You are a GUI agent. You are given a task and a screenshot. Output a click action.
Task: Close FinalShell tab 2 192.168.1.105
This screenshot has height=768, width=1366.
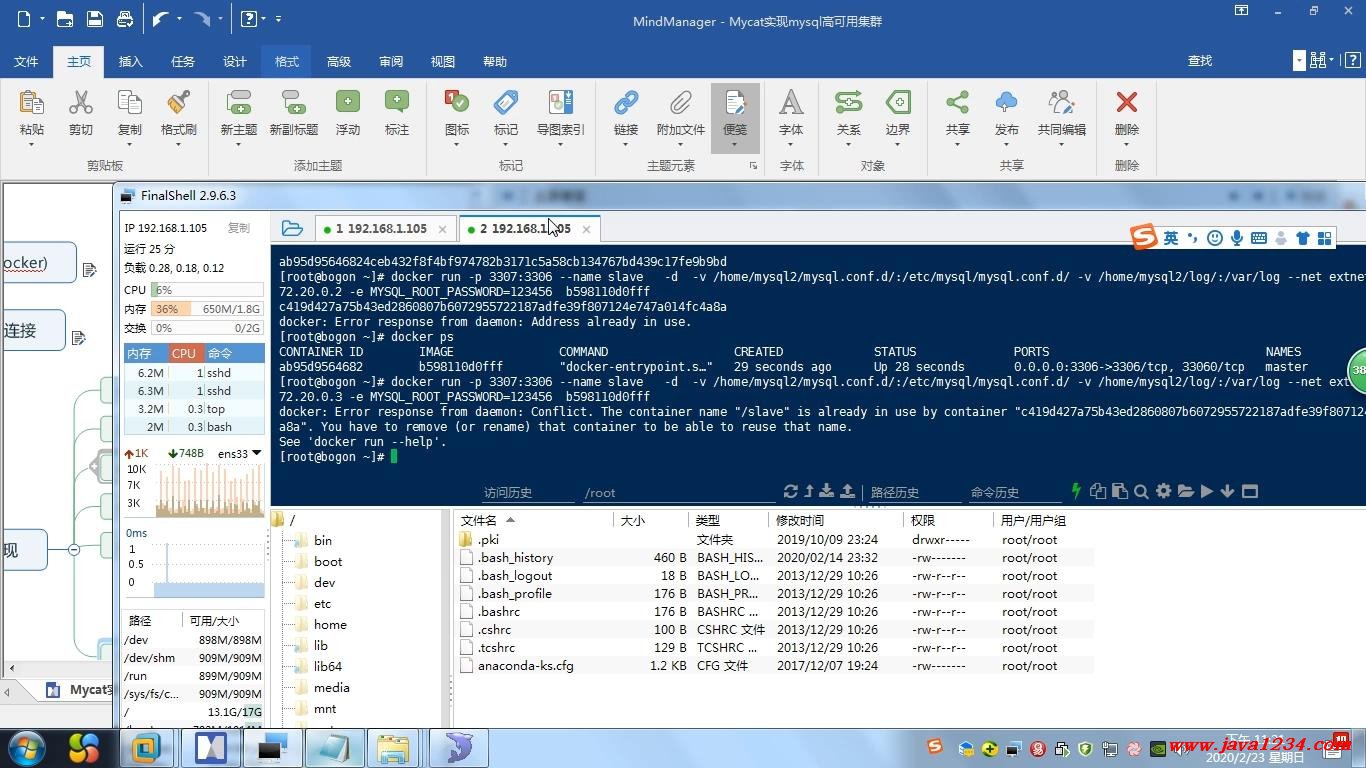click(586, 229)
